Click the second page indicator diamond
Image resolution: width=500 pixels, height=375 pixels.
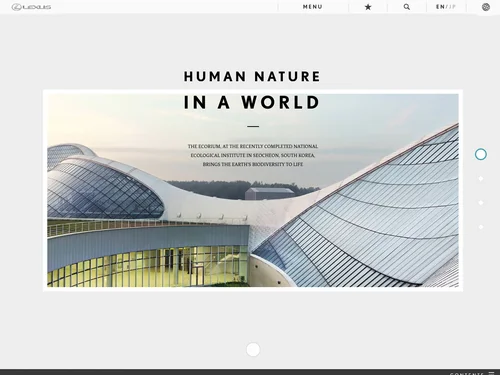coord(481,179)
